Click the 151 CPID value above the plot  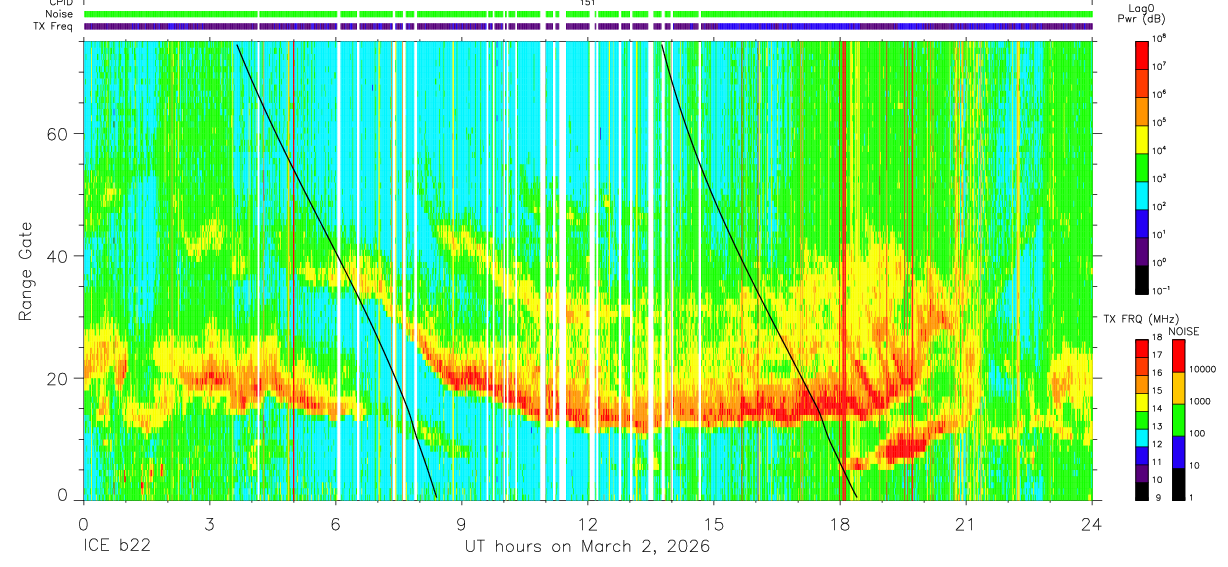click(x=587, y=3)
